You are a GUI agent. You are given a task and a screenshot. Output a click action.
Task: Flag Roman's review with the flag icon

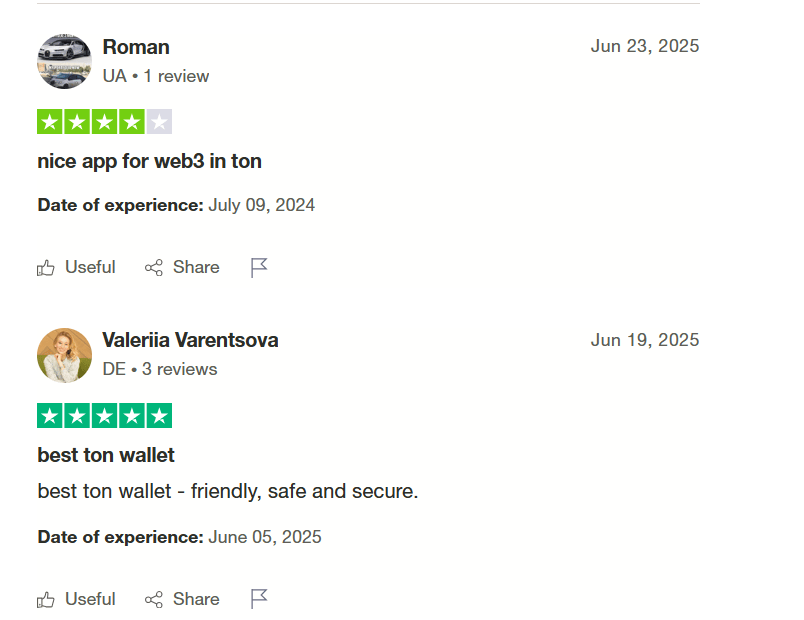click(x=259, y=268)
